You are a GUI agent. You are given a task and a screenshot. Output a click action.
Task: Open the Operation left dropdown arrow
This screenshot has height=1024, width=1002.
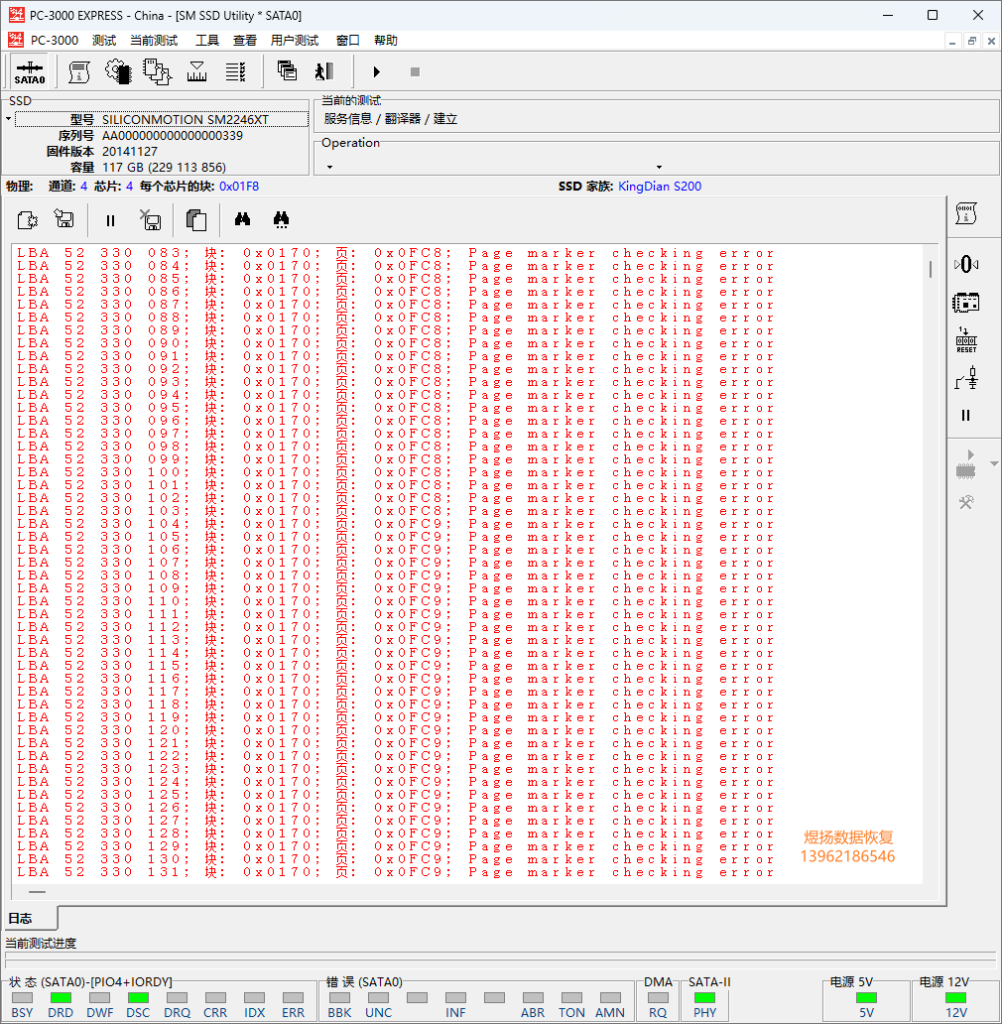click(x=330, y=167)
